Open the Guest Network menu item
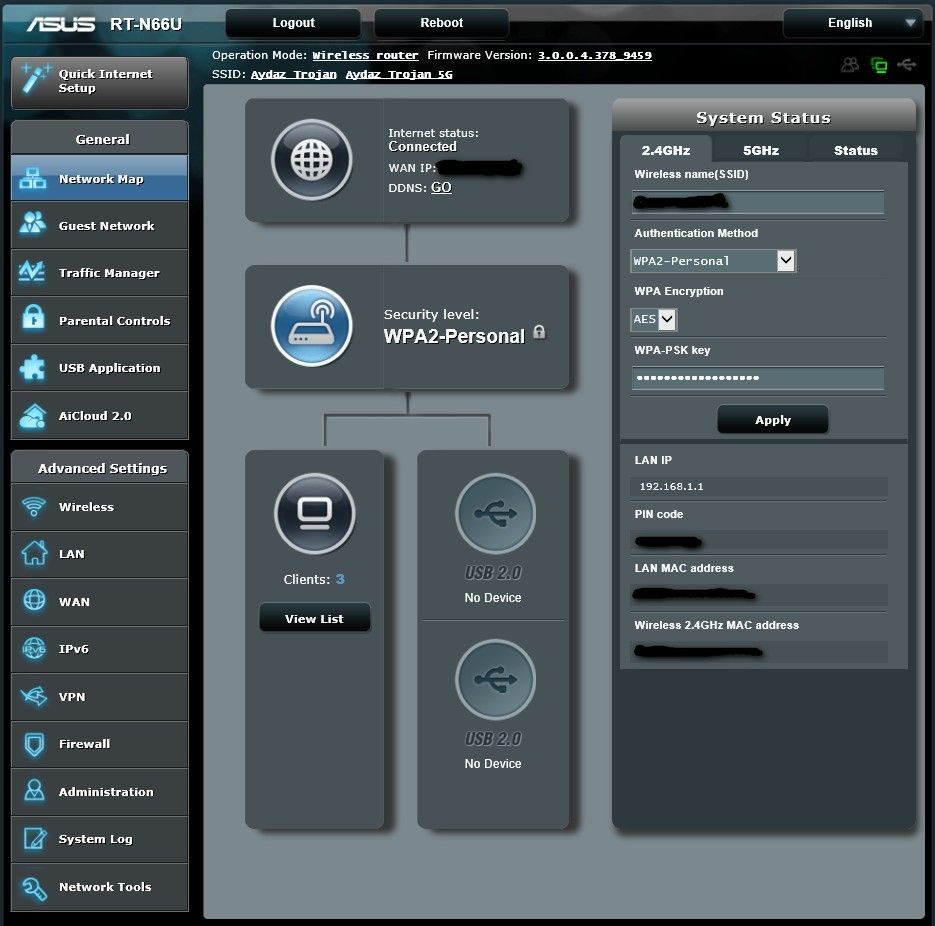 pos(100,225)
